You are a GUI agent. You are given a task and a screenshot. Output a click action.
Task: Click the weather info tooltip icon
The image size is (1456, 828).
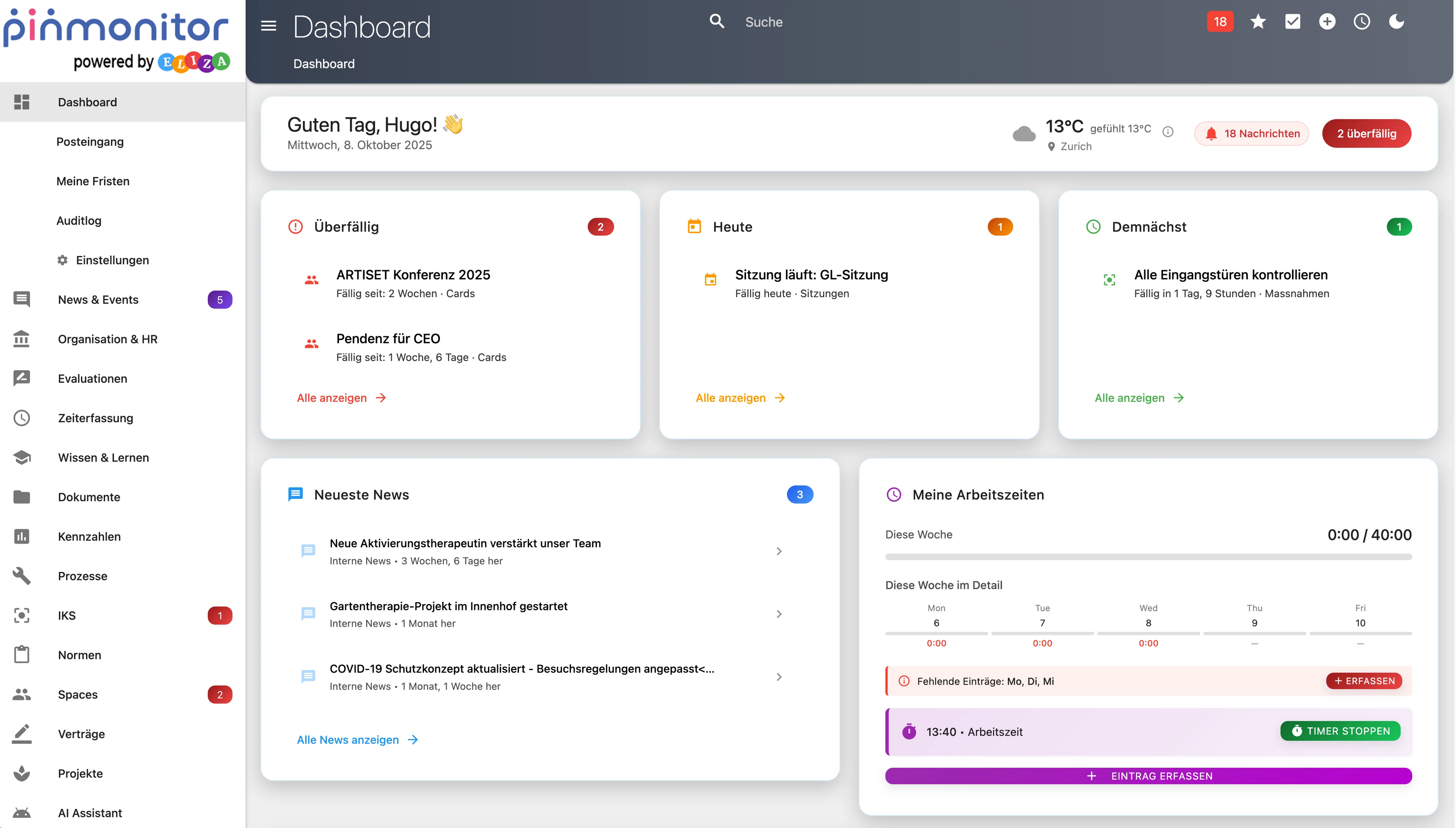pyautogui.click(x=1168, y=131)
